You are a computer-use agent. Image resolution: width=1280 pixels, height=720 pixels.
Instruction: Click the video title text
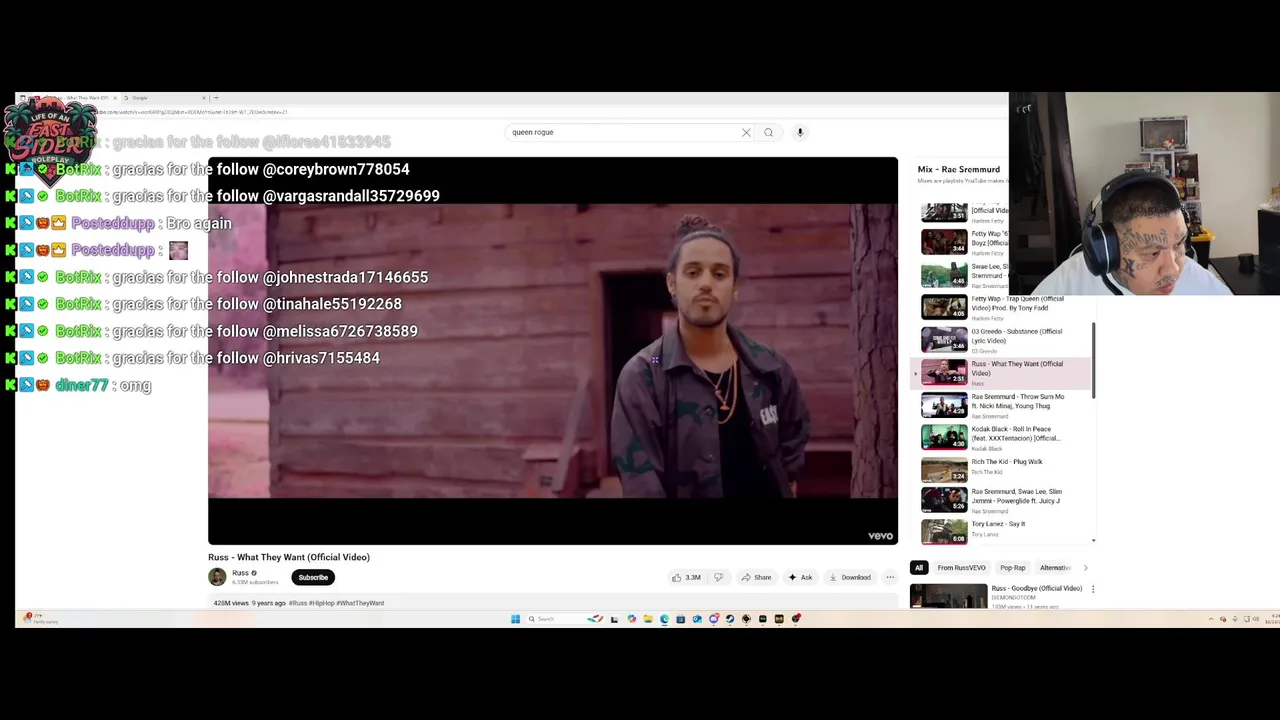click(x=289, y=557)
